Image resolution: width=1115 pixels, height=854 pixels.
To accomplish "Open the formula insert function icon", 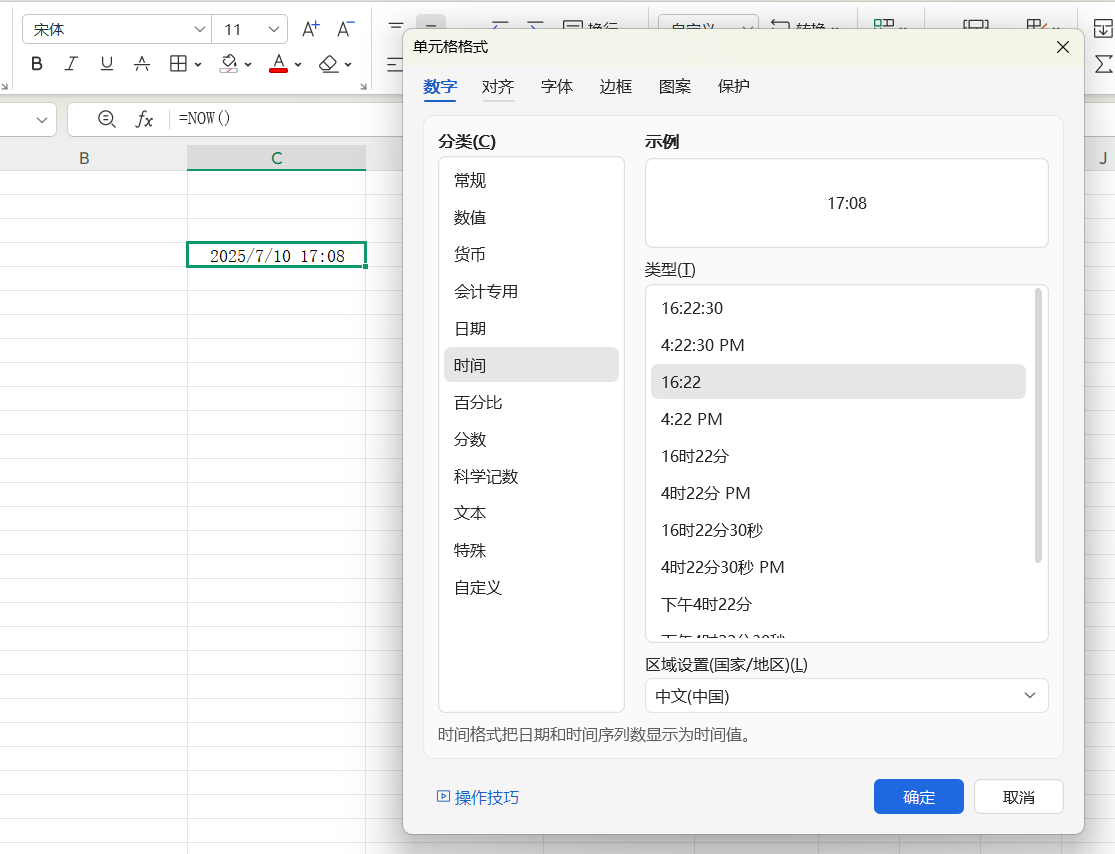I will tap(145, 118).
